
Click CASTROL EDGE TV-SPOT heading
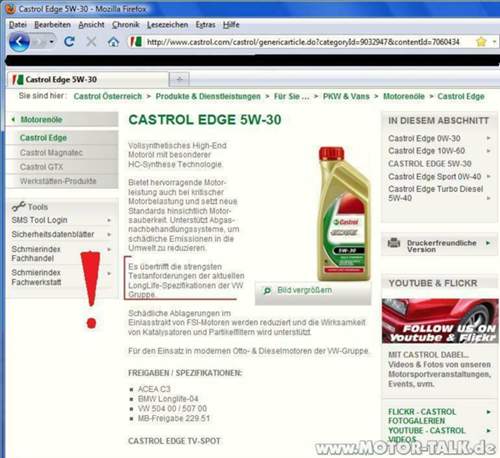[x=174, y=441]
